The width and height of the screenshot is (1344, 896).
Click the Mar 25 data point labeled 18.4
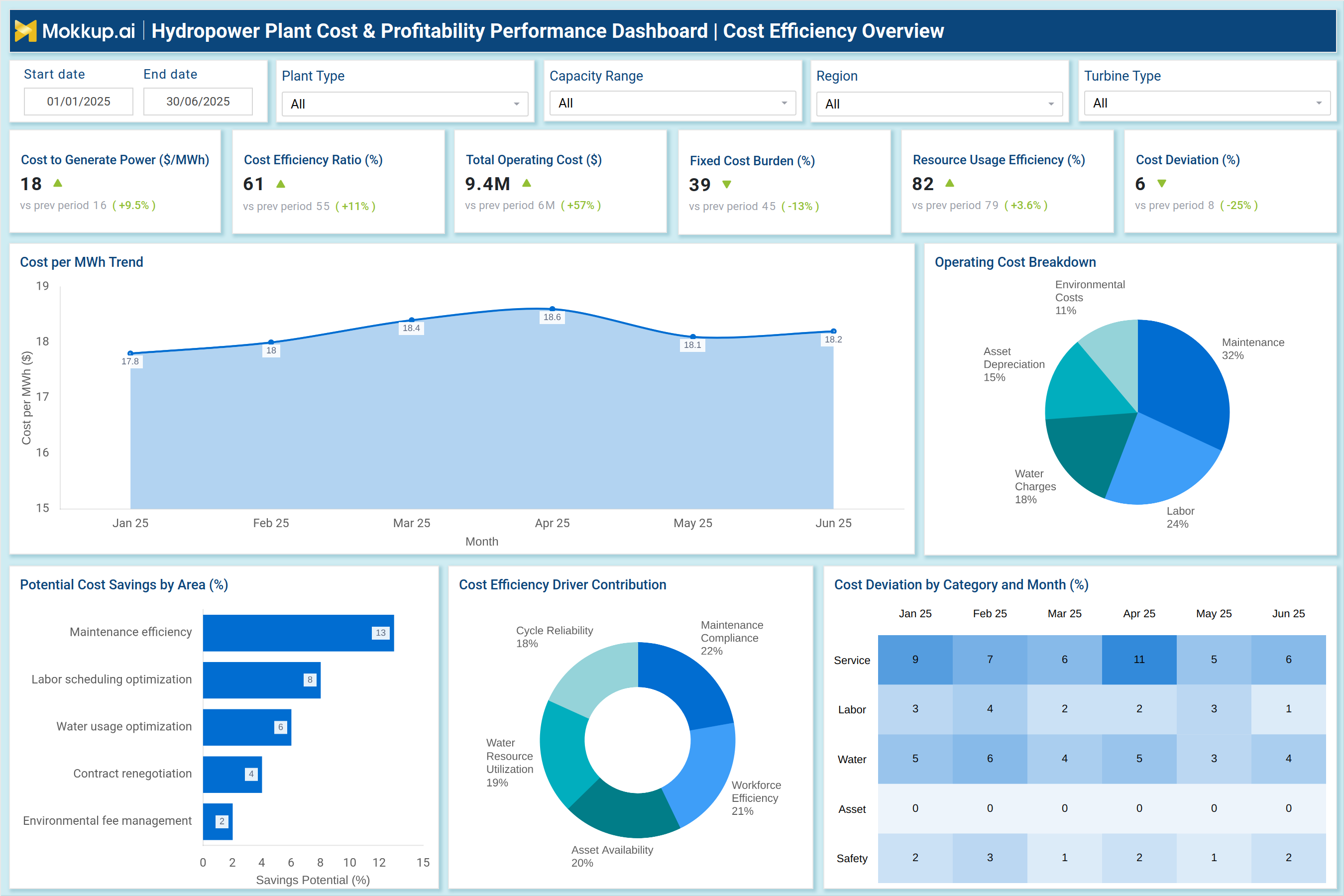point(412,320)
